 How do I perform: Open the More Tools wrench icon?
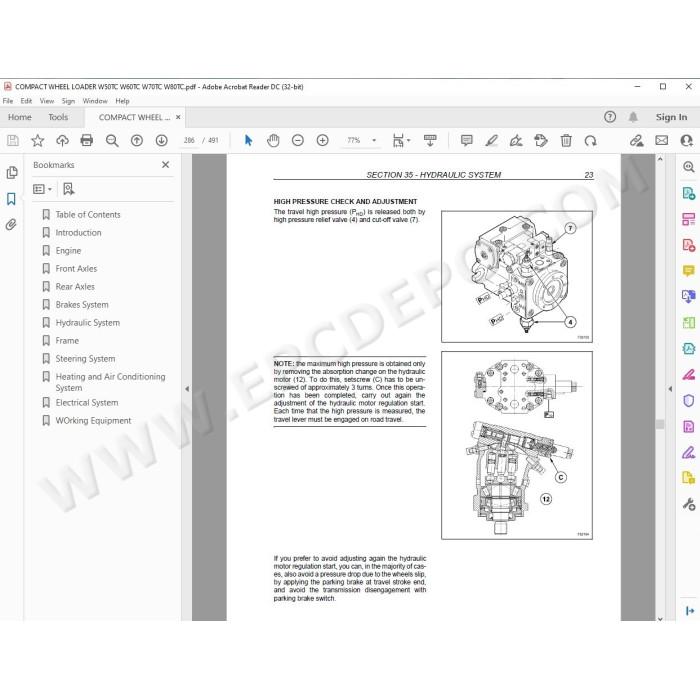point(688,504)
